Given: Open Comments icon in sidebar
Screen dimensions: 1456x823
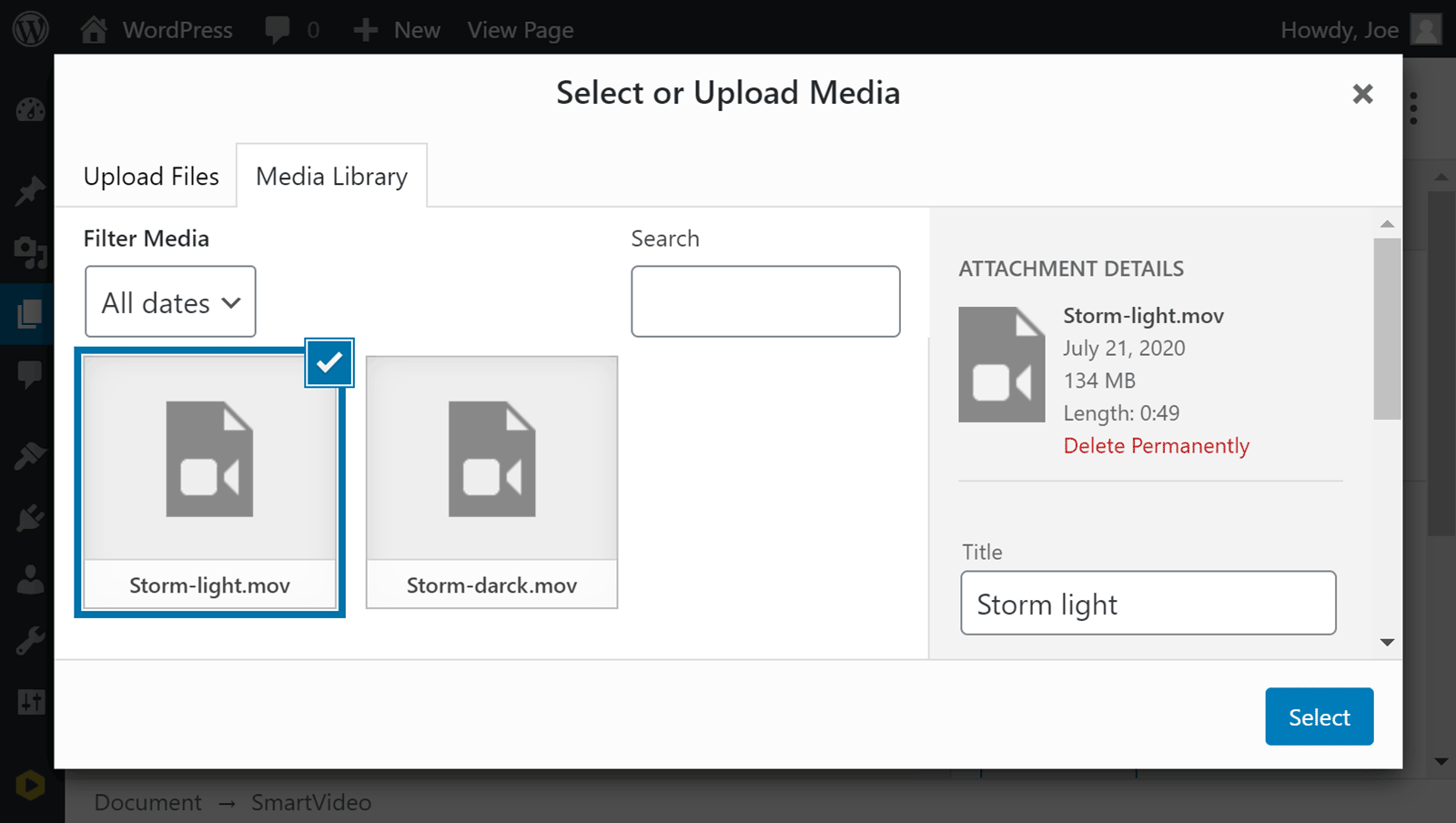Looking at the screenshot, I should [x=30, y=374].
